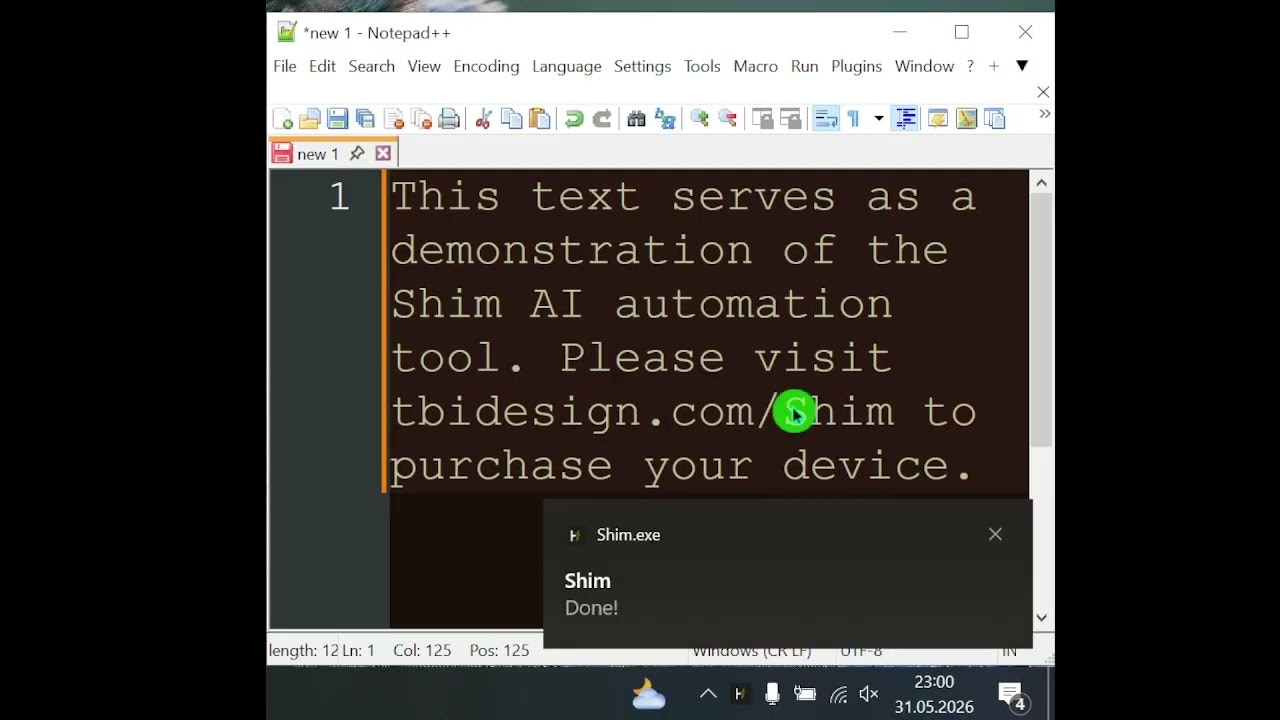This screenshot has width=1280, height=720.
Task: Click the Shim H tray icon
Action: coord(740,694)
